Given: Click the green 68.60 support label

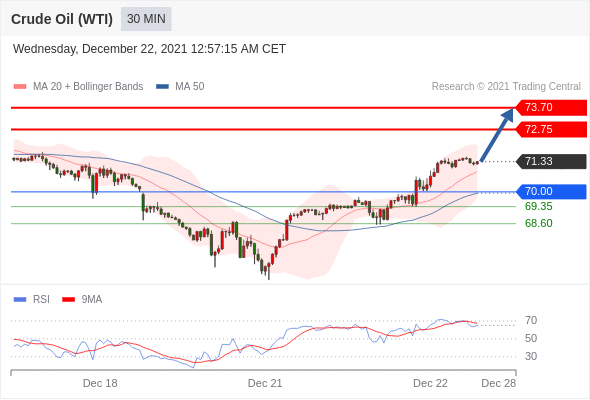Looking at the screenshot, I should [x=538, y=224].
